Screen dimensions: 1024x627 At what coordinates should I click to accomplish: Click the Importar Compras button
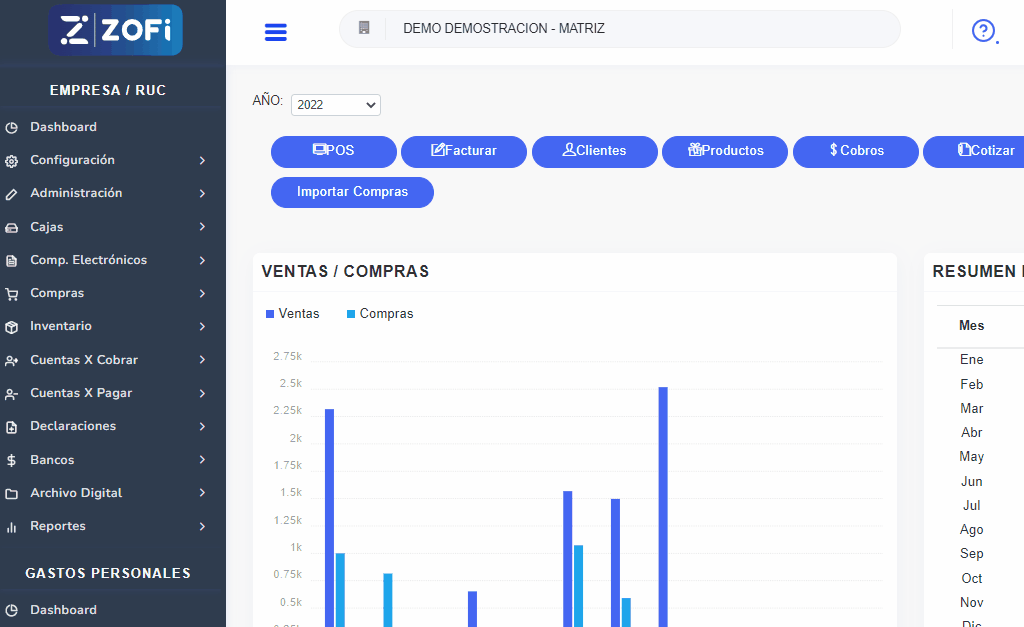tap(352, 192)
